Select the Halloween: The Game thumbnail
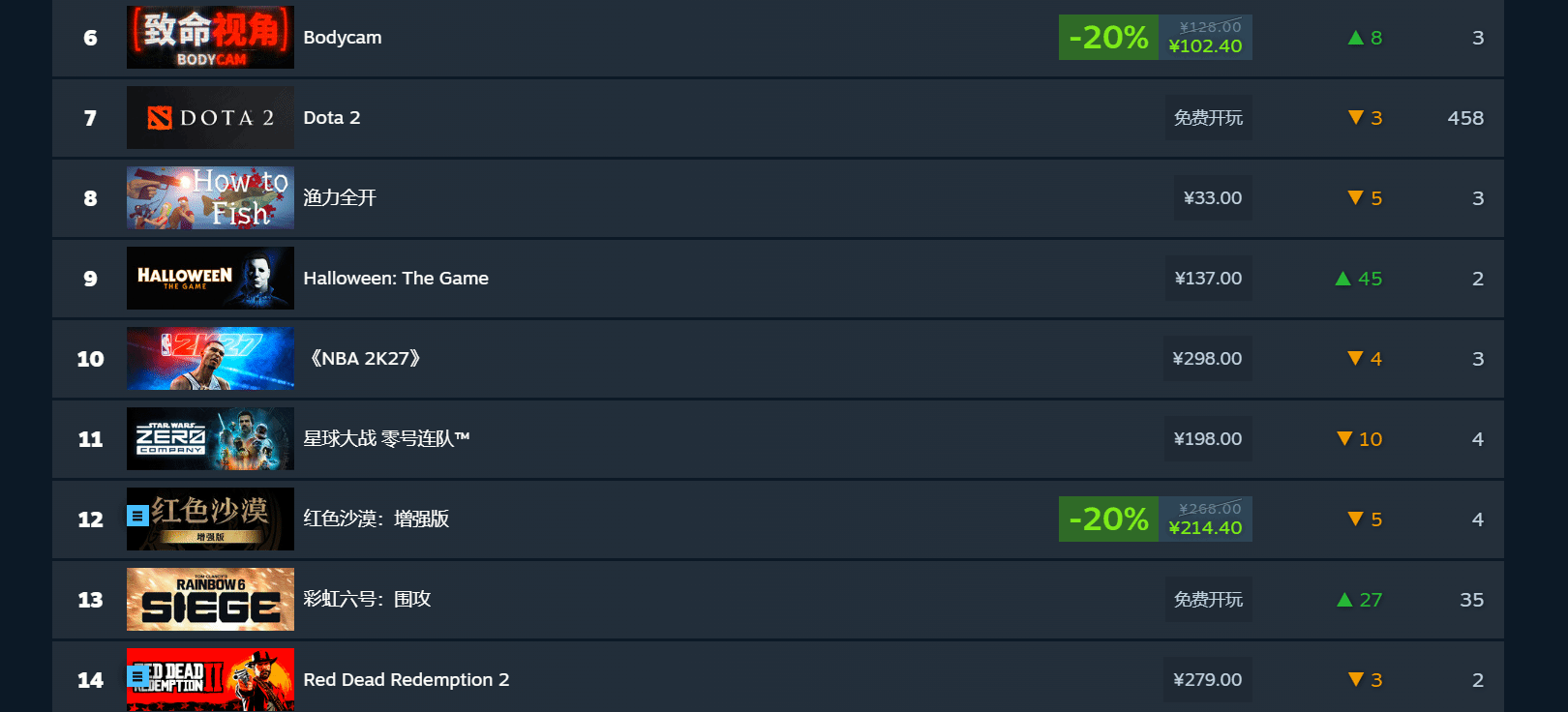Image resolution: width=1568 pixels, height=712 pixels. point(210,278)
